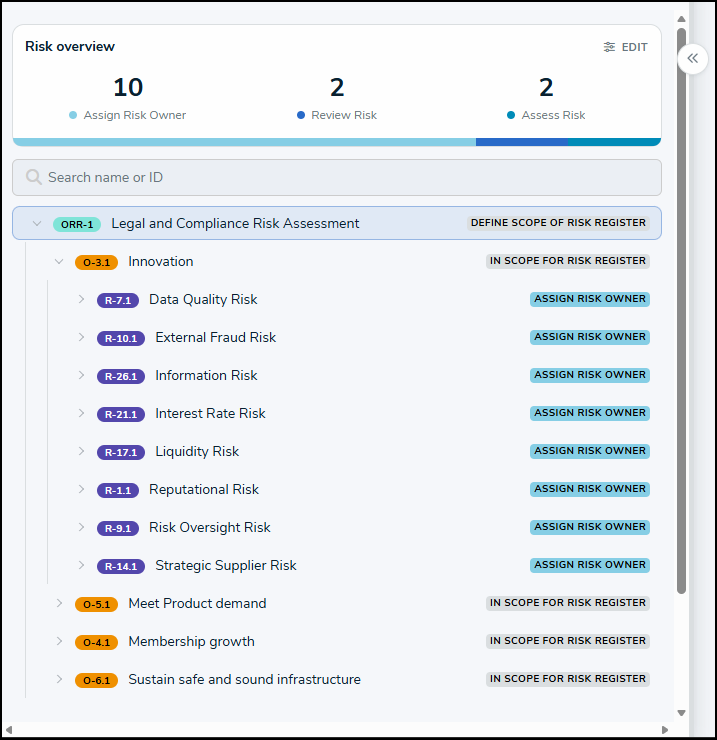Focus the Search name or ID field
The image size is (717, 740).
337,177
